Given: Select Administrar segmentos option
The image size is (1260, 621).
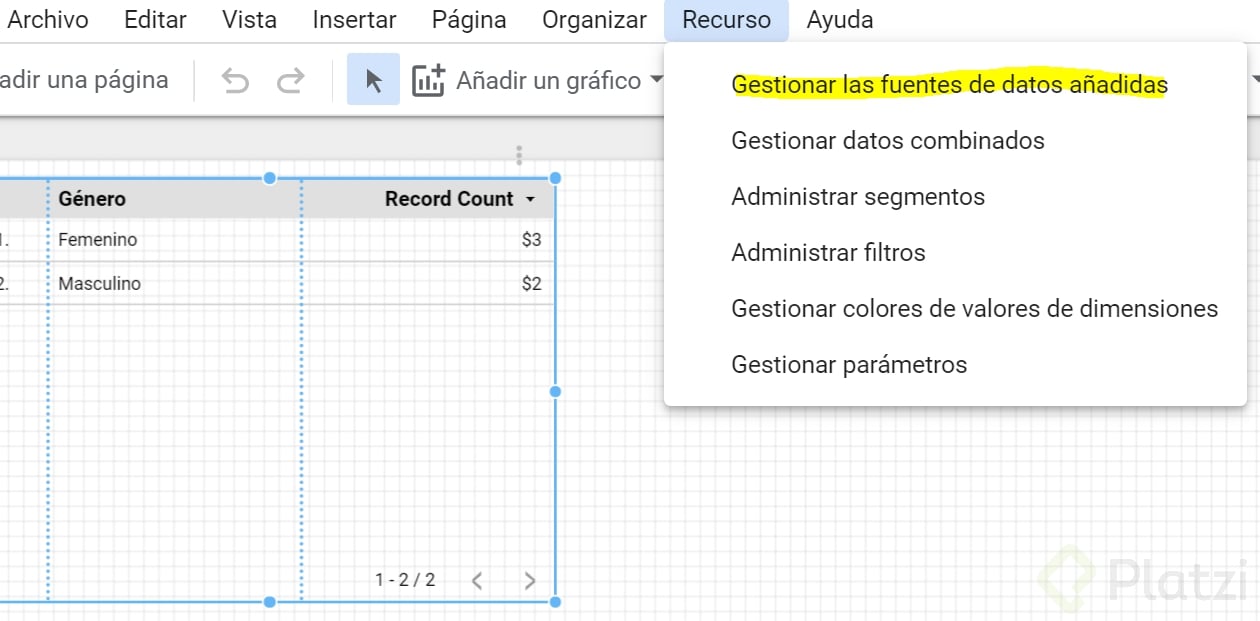Looking at the screenshot, I should click(858, 197).
